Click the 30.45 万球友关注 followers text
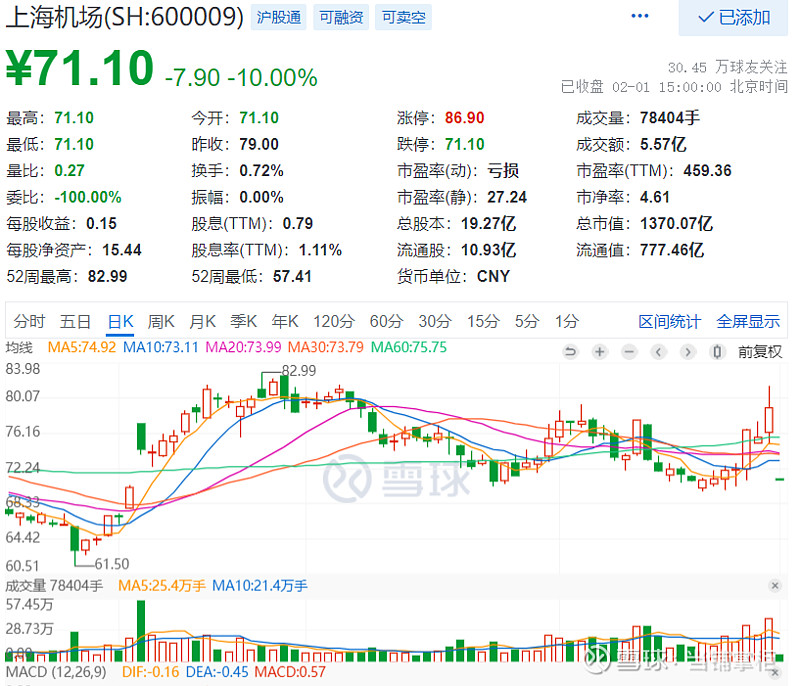The height and width of the screenshot is (686, 800). [x=728, y=67]
